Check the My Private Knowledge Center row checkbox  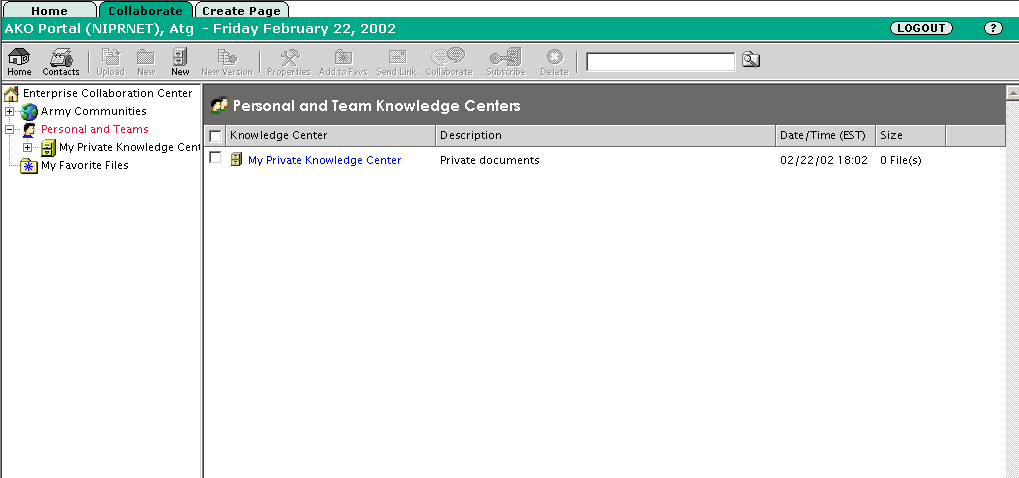[x=215, y=158]
